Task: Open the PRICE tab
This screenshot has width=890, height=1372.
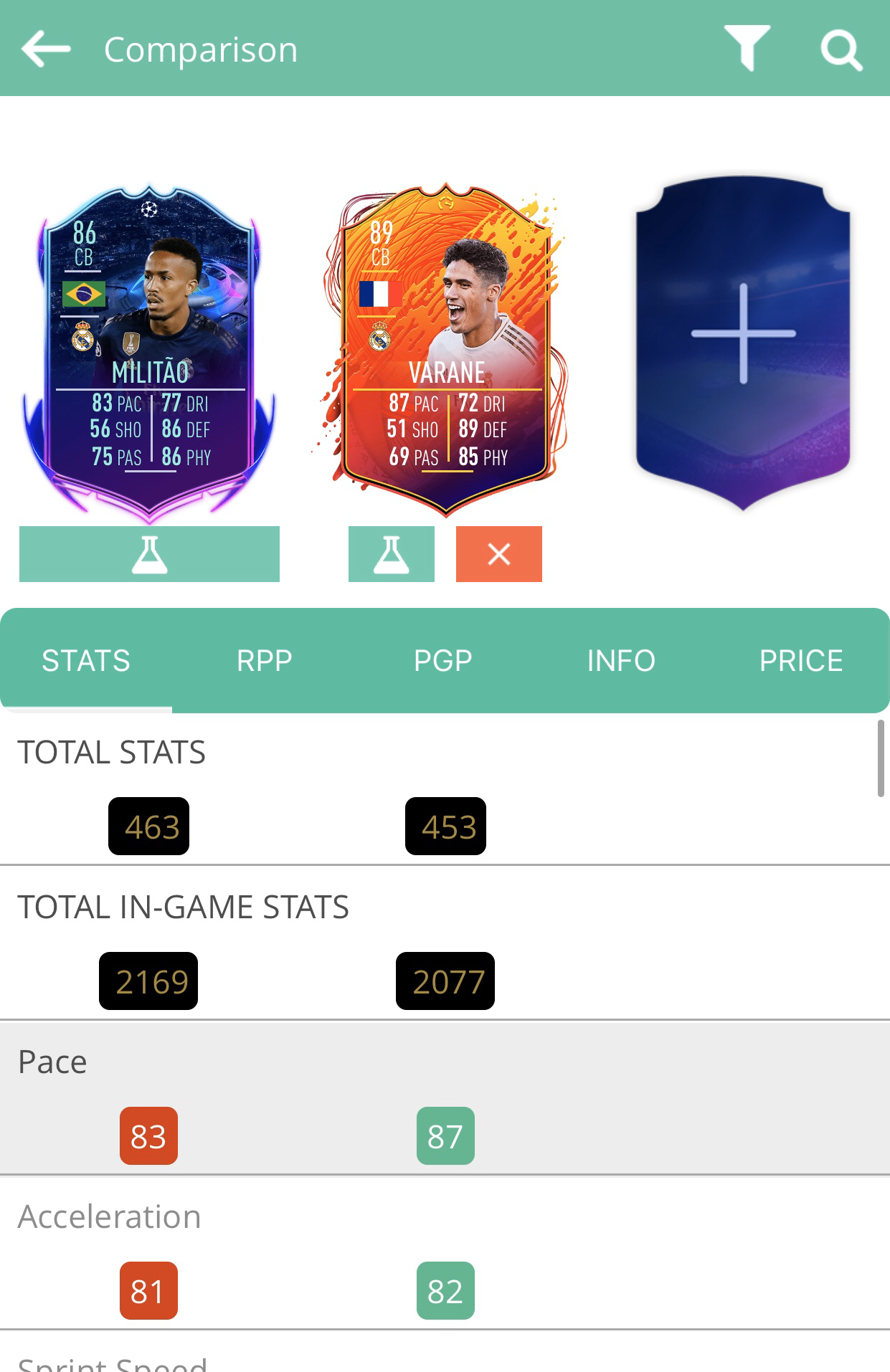Action: pyautogui.click(x=801, y=660)
